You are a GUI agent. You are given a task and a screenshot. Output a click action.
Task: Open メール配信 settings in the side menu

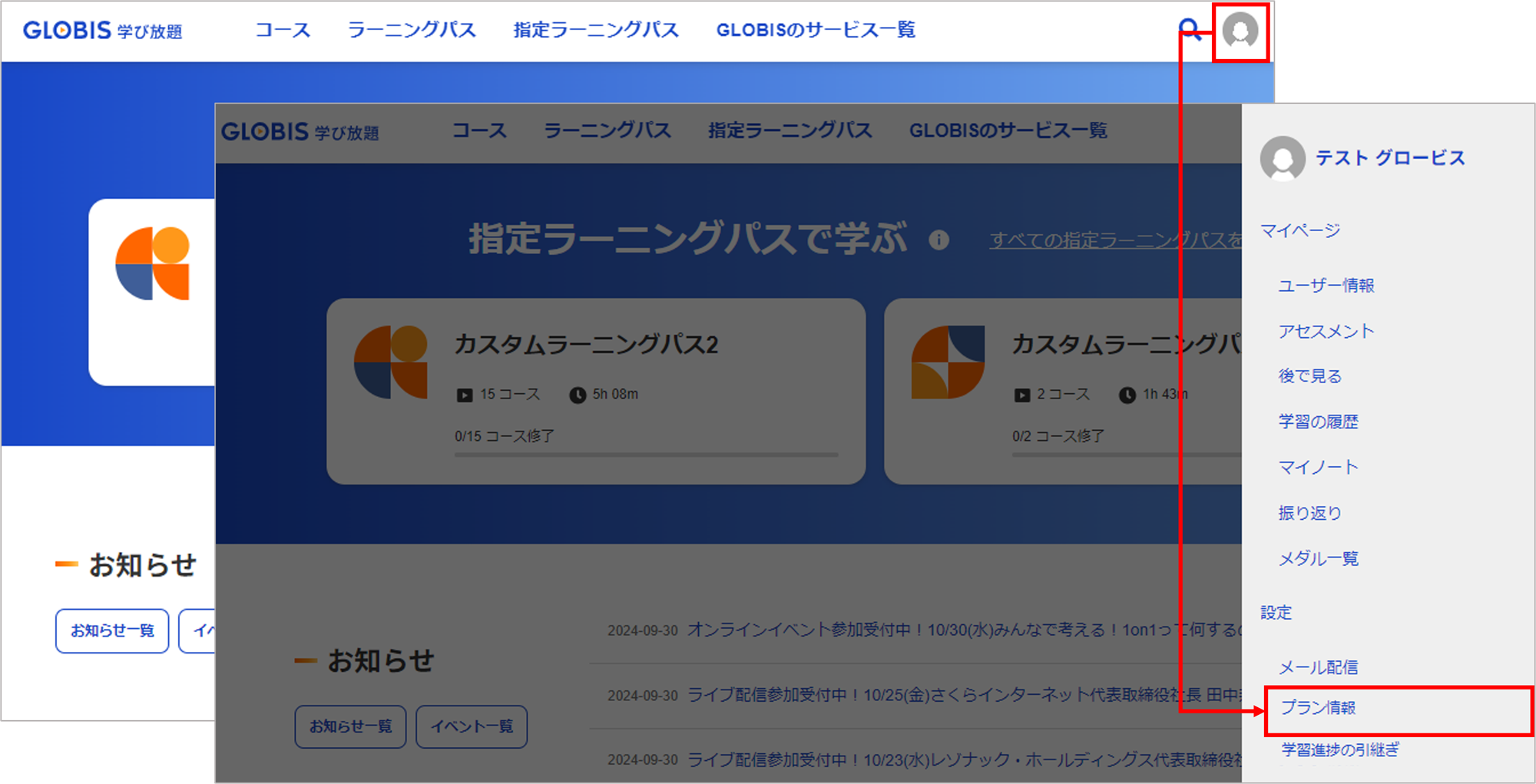coord(1319,667)
